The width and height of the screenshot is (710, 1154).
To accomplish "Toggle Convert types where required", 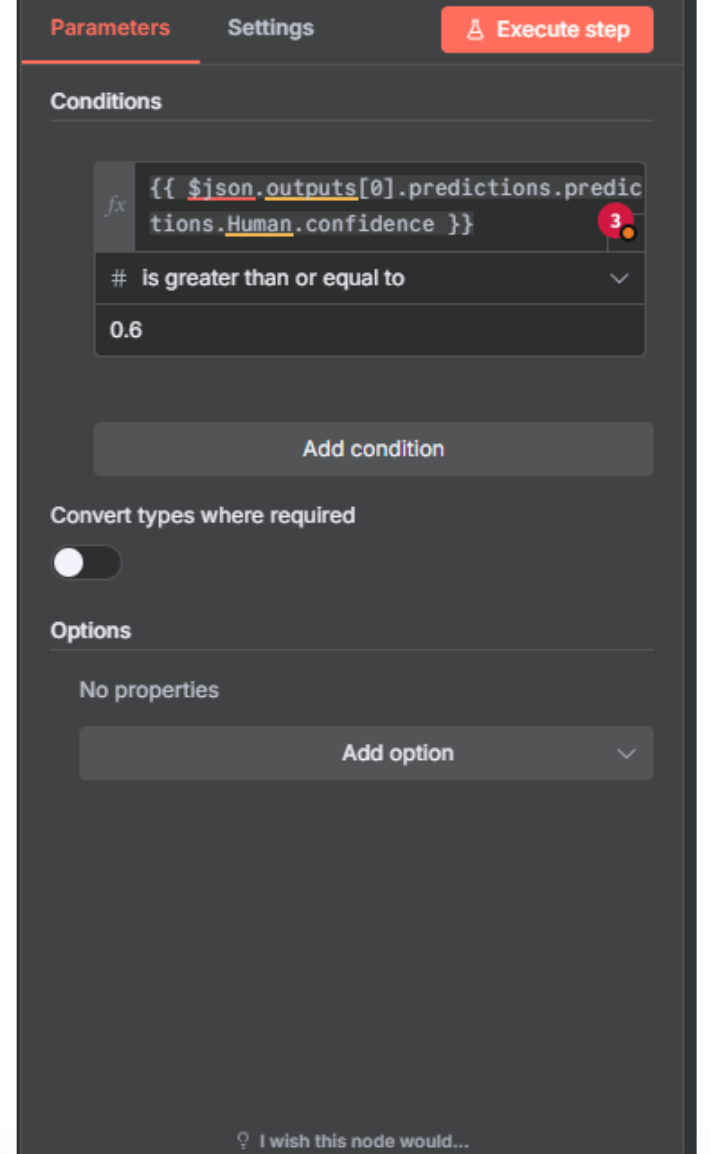I will coord(86,563).
